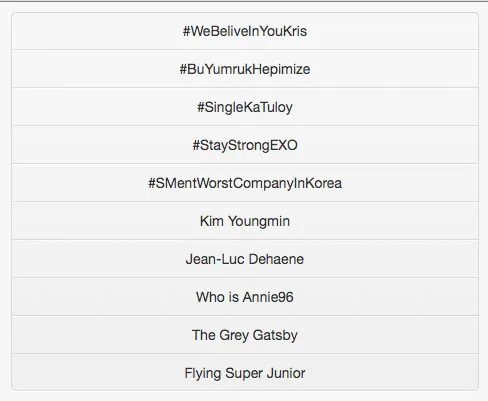488x401 pixels.
Task: Click the Who is Annie96 trend
Action: pos(245,297)
